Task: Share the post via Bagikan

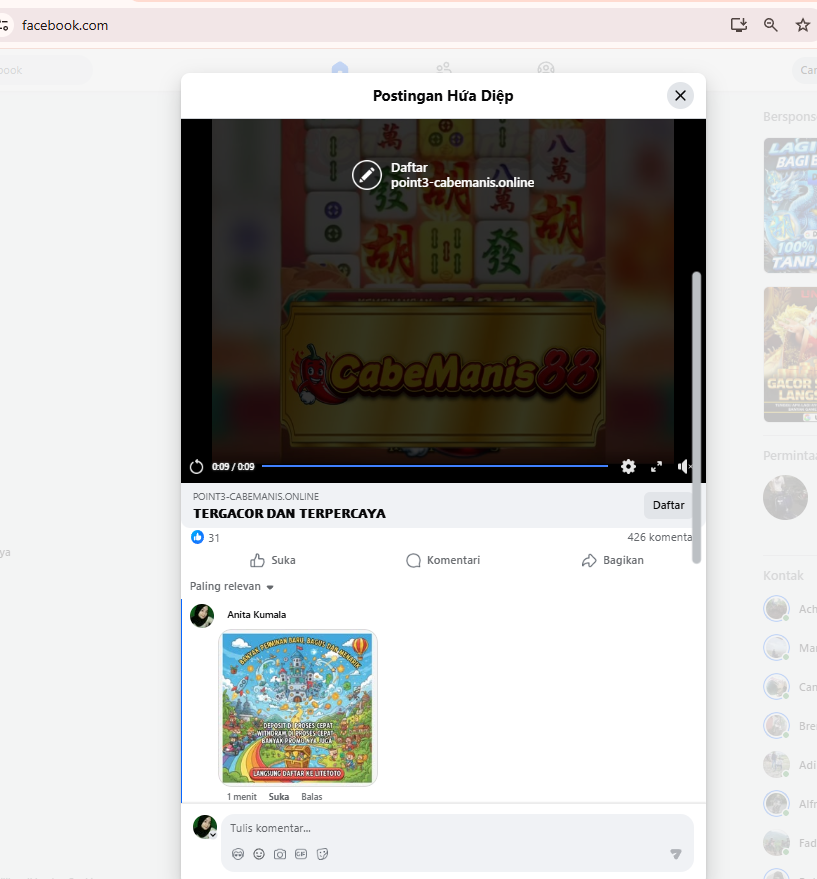Action: coord(612,560)
